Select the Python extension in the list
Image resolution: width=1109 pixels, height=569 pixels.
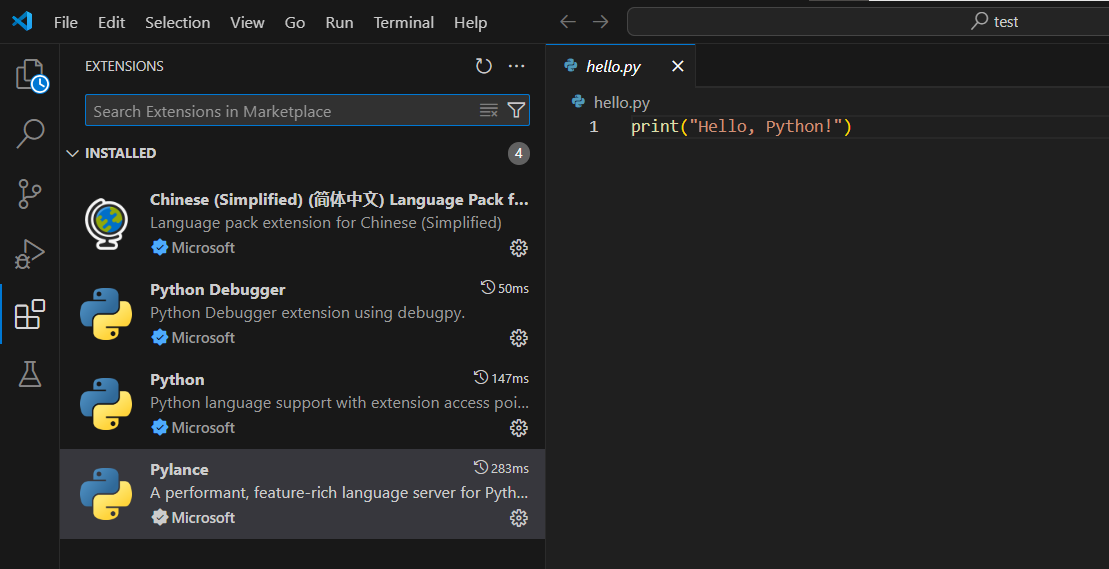[x=300, y=403]
